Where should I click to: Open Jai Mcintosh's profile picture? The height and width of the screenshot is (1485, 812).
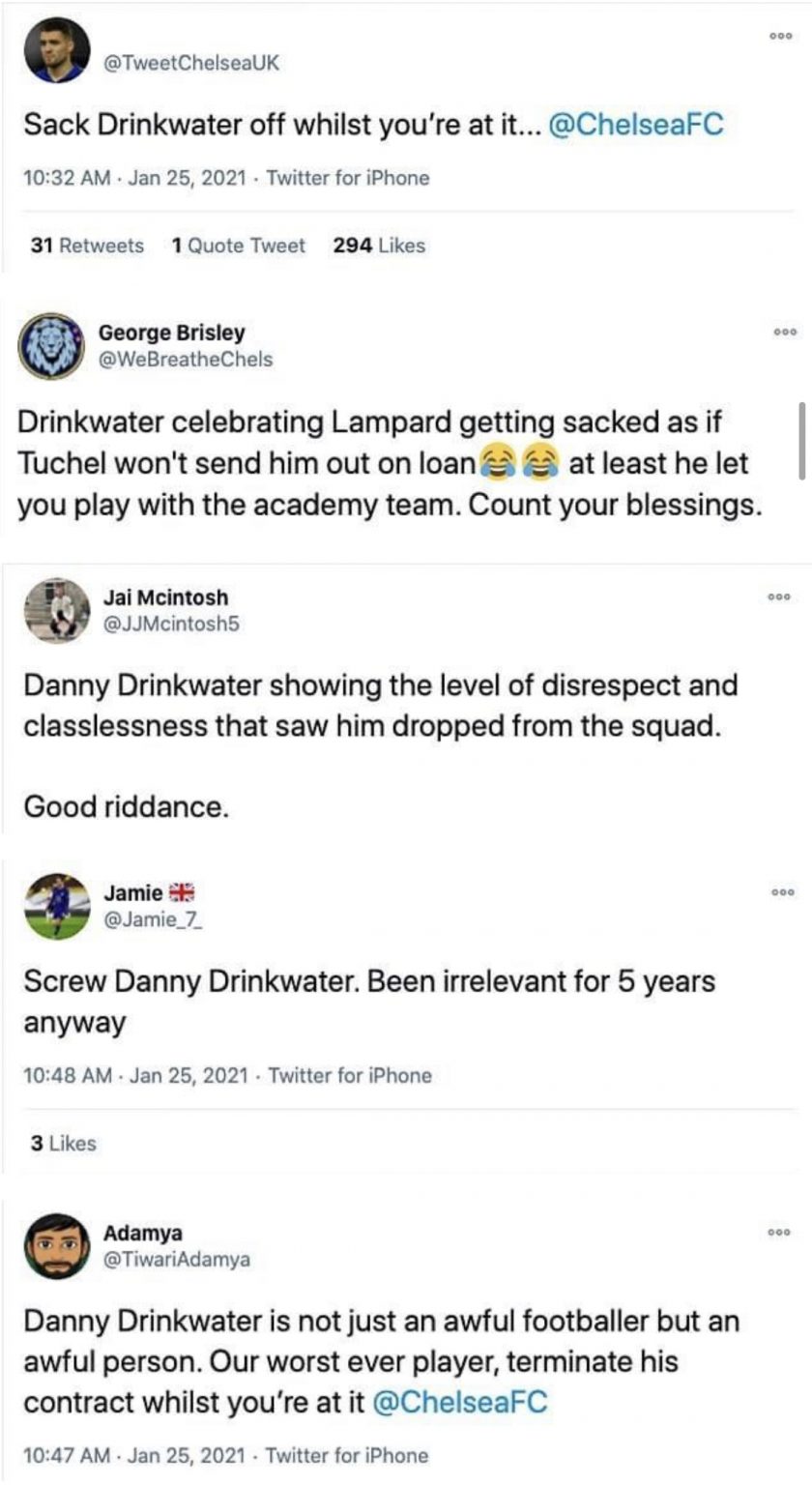55,610
